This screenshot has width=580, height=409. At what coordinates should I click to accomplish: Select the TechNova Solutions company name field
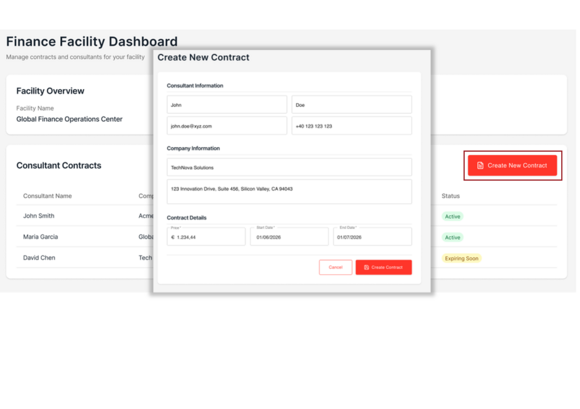[x=289, y=167]
